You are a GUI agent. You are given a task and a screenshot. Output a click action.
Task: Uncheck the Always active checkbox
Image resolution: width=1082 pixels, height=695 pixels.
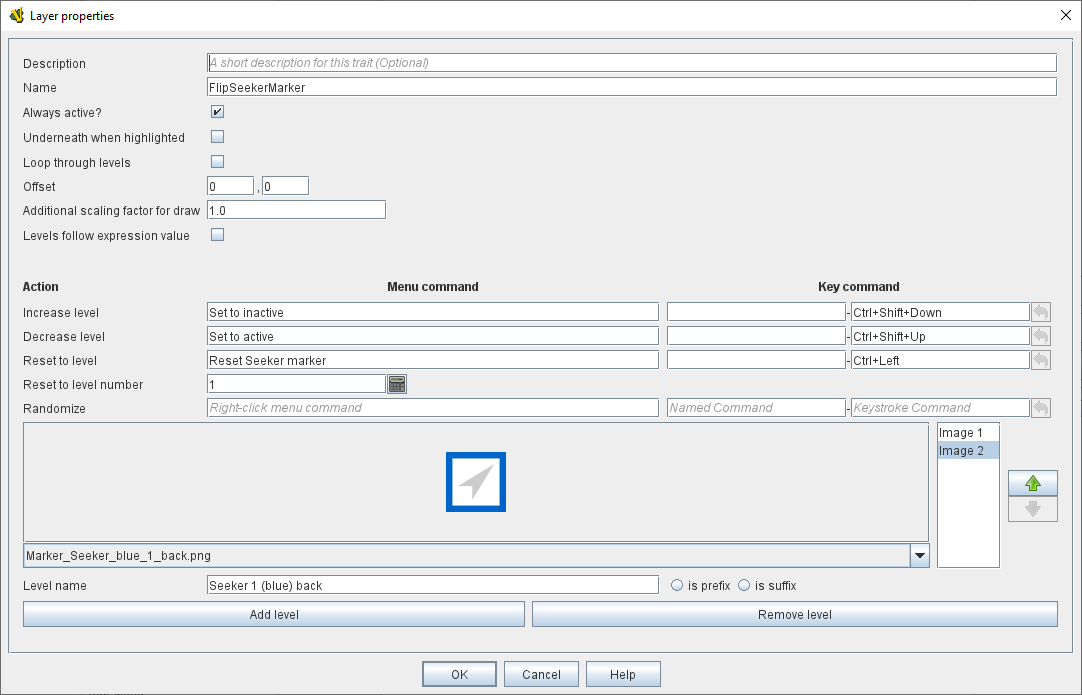[217, 112]
